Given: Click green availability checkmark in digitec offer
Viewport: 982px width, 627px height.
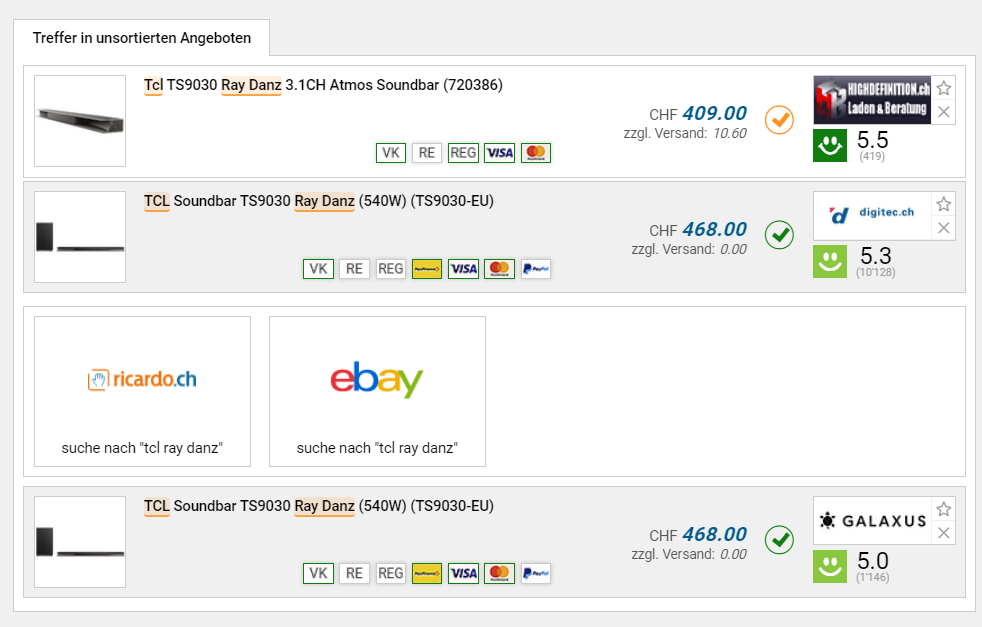Looking at the screenshot, I should coord(779,235).
